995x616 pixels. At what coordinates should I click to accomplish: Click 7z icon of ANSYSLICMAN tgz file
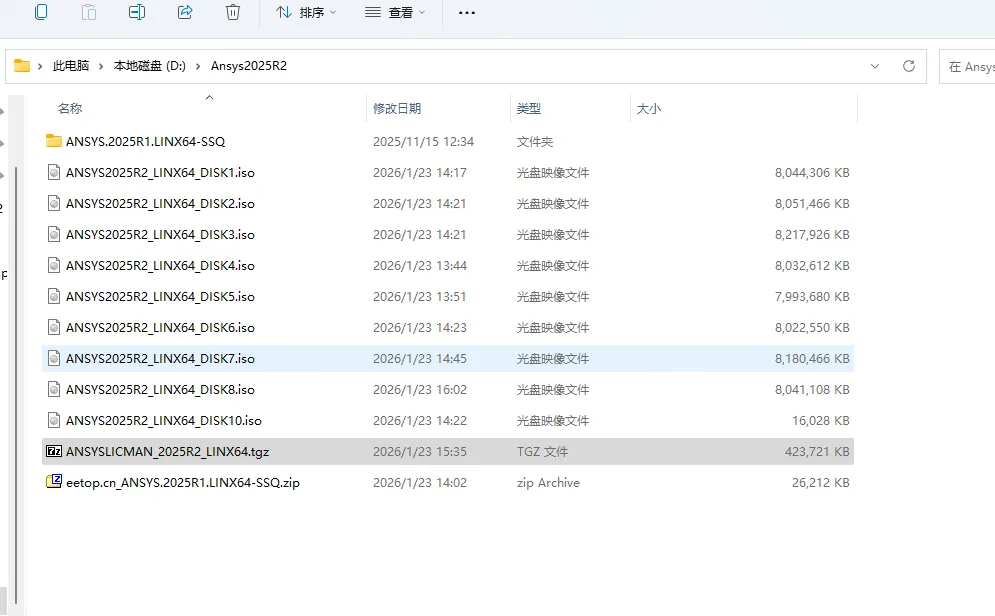click(54, 451)
